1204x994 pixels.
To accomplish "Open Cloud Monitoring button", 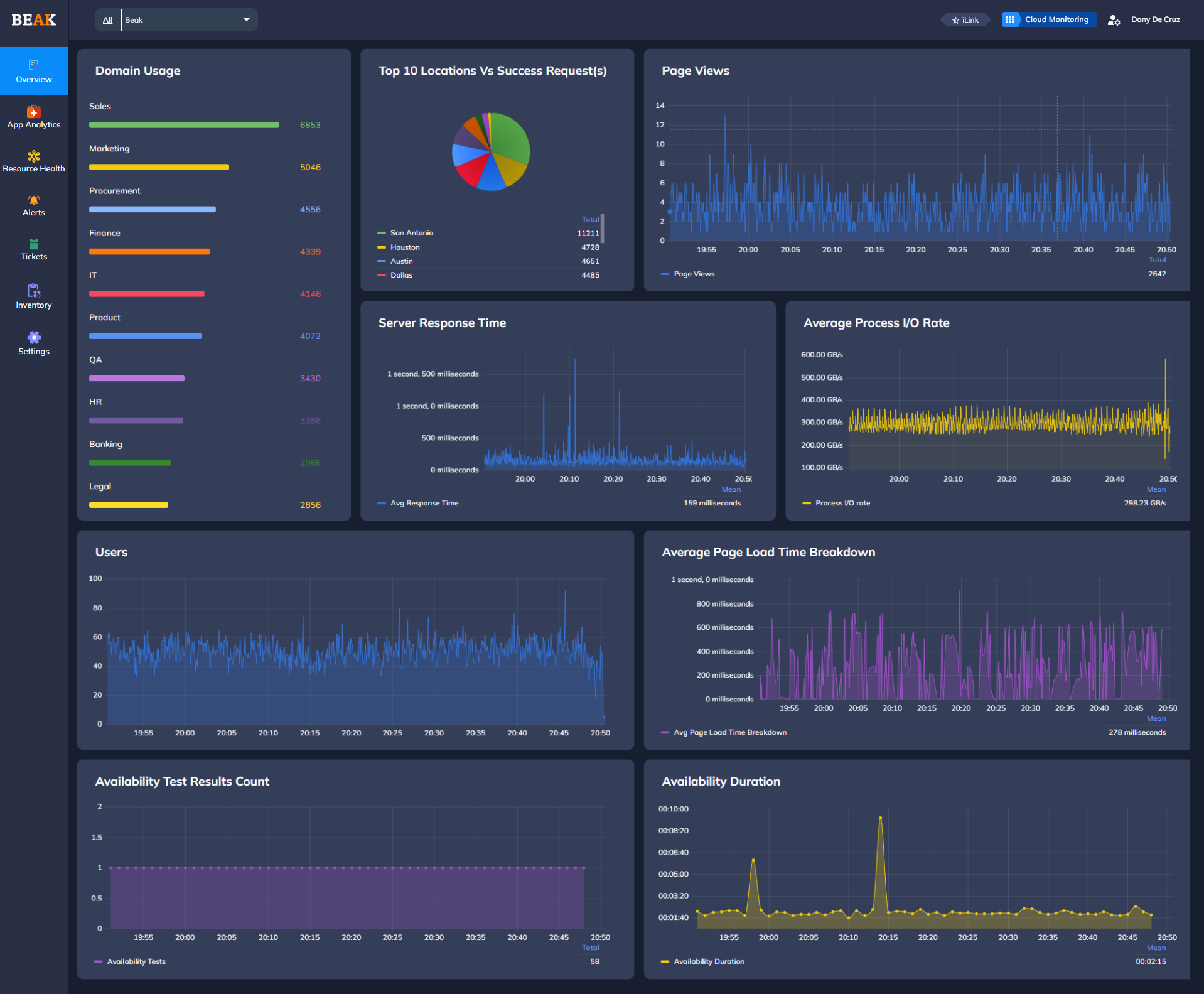I will tap(1049, 19).
